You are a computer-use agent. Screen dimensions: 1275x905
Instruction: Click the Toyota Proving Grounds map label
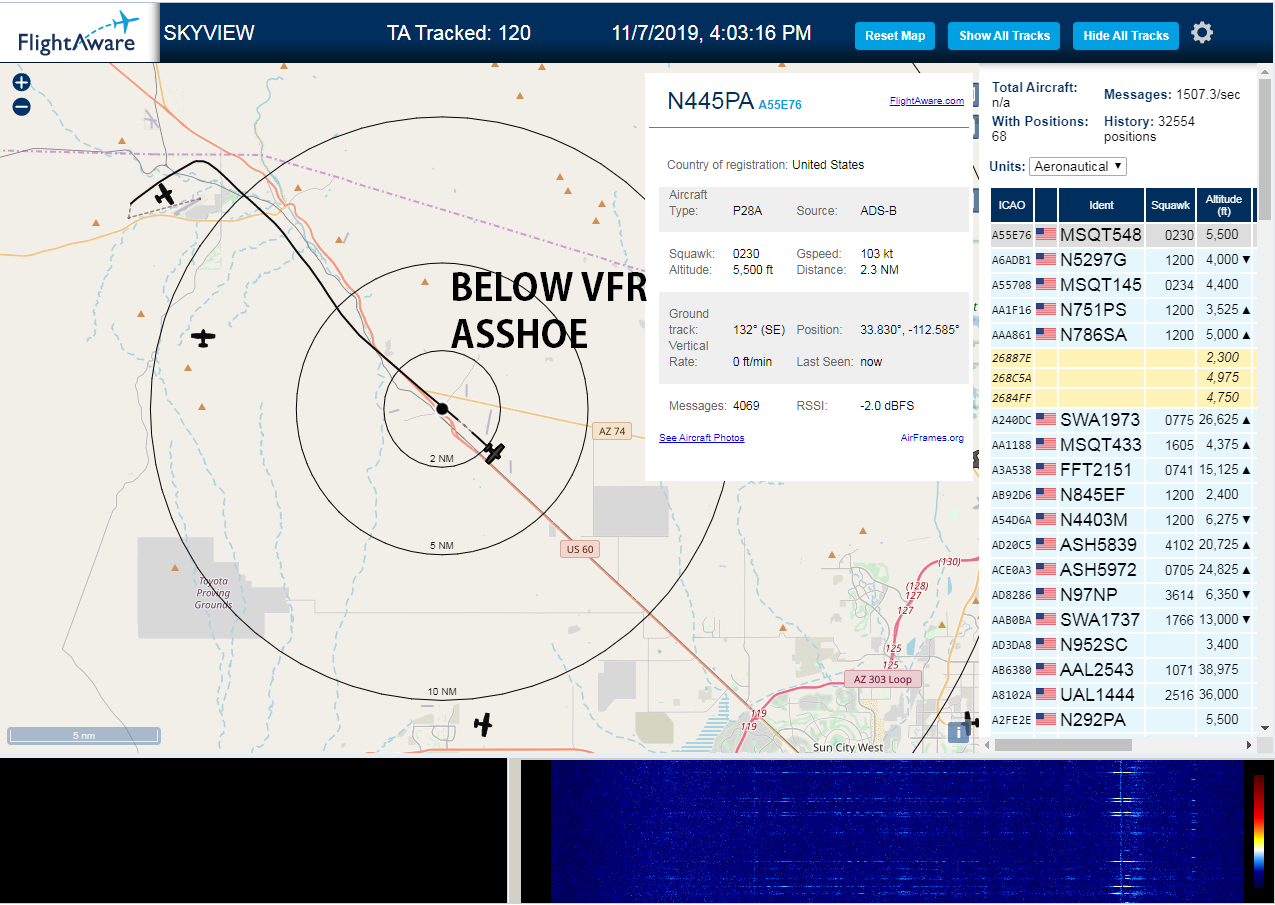click(213, 593)
